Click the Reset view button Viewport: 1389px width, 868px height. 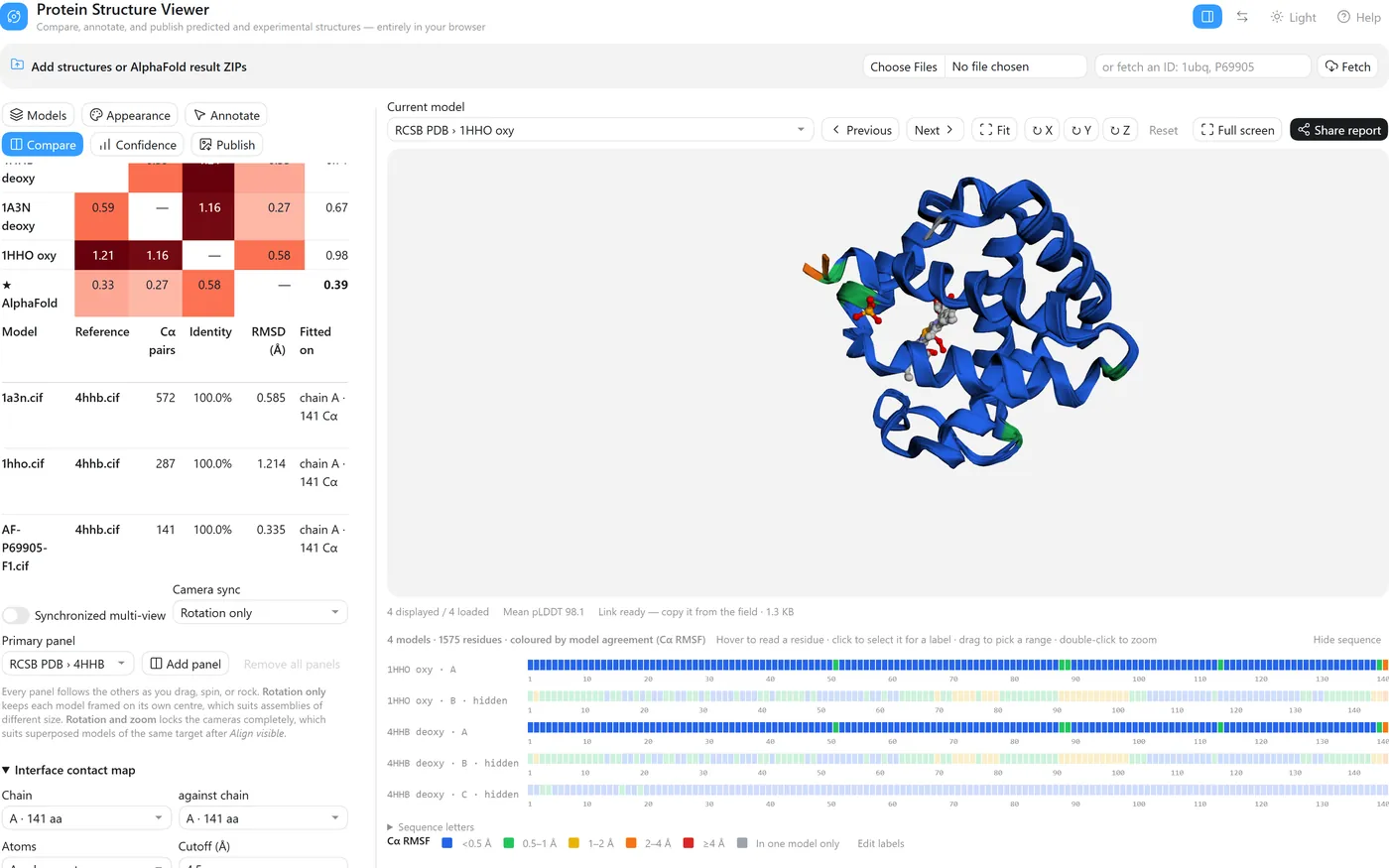[x=1163, y=130]
